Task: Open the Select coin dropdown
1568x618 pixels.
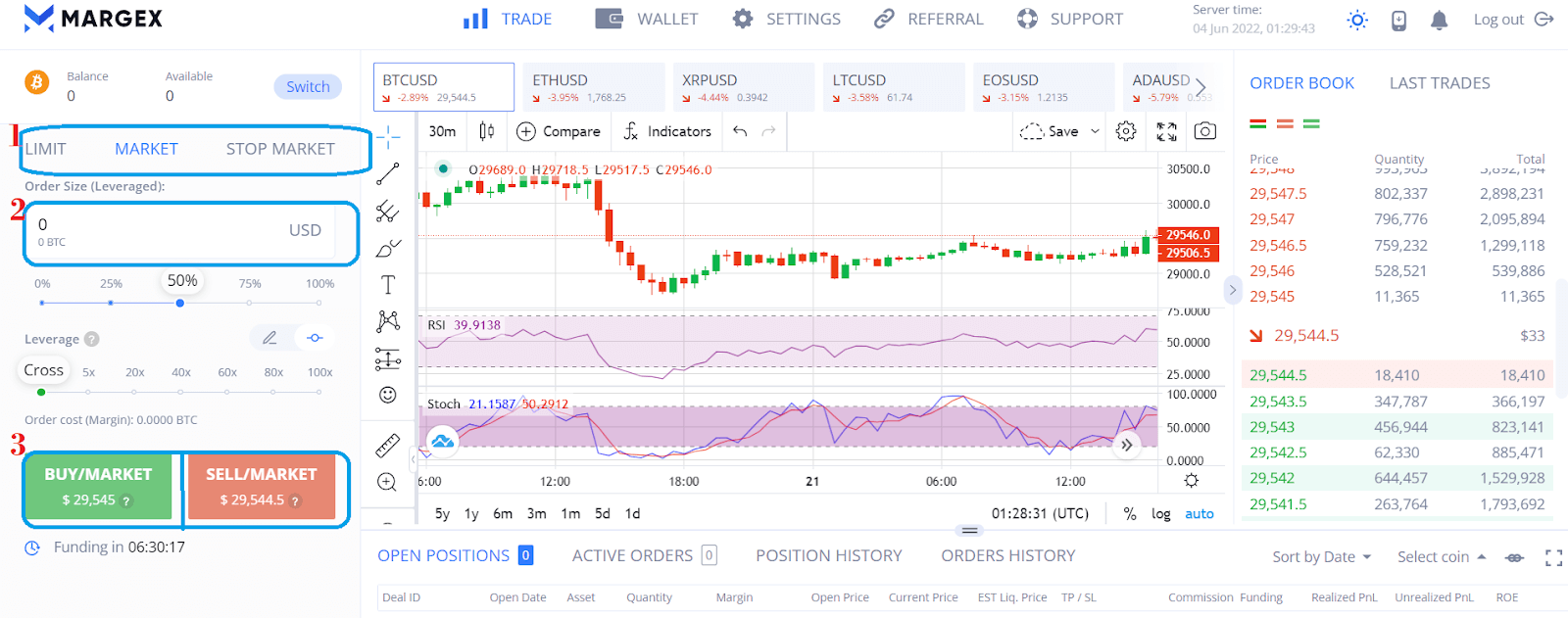Action: (1442, 557)
